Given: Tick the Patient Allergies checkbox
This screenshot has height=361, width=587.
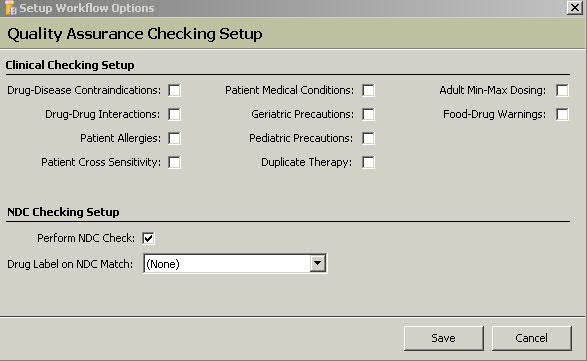Looking at the screenshot, I should 174,138.
